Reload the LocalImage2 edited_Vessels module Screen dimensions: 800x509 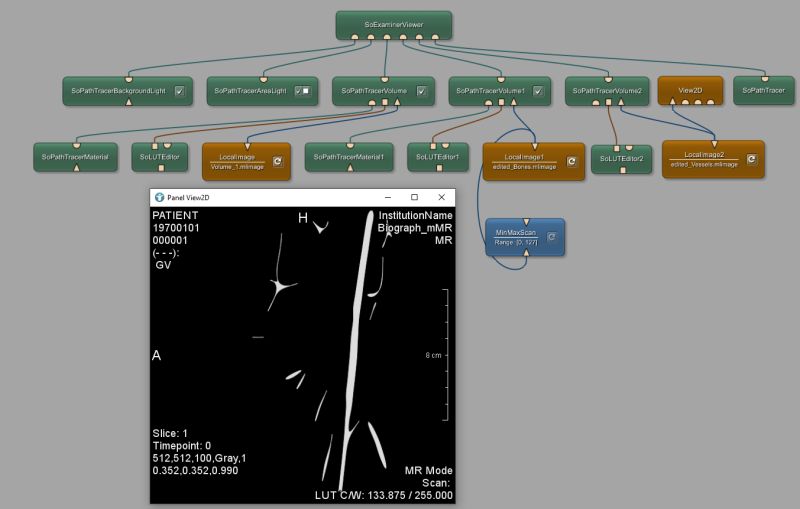click(751, 159)
